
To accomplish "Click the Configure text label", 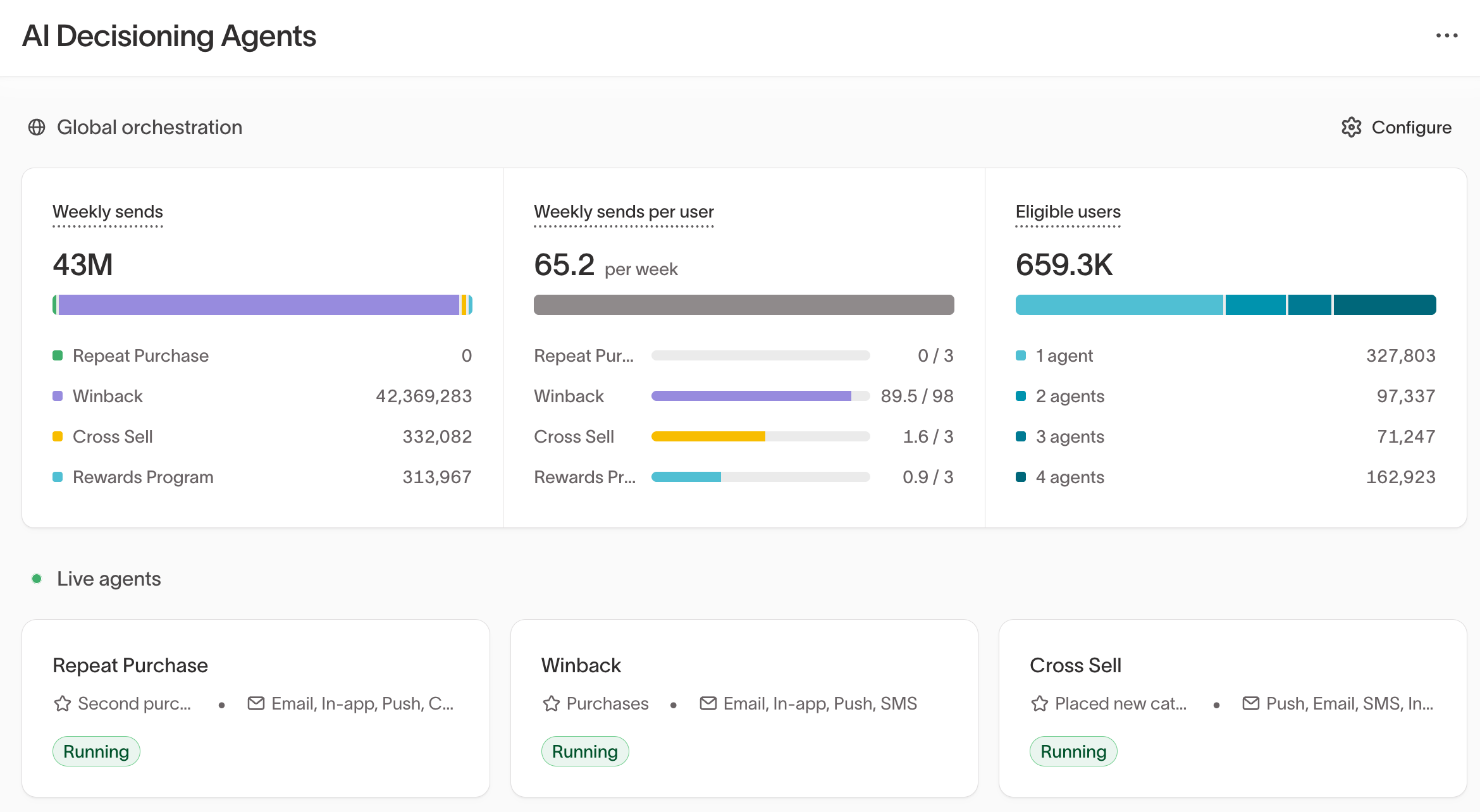I will click(1411, 127).
